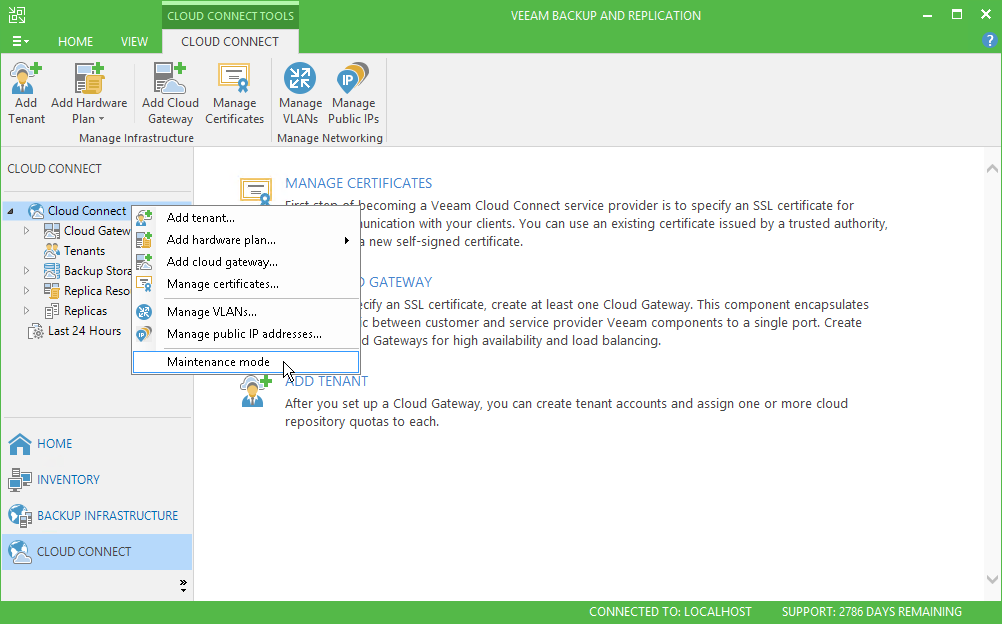Click Maintenance mode in context menu
The width and height of the screenshot is (1002, 624).
[x=246, y=362]
